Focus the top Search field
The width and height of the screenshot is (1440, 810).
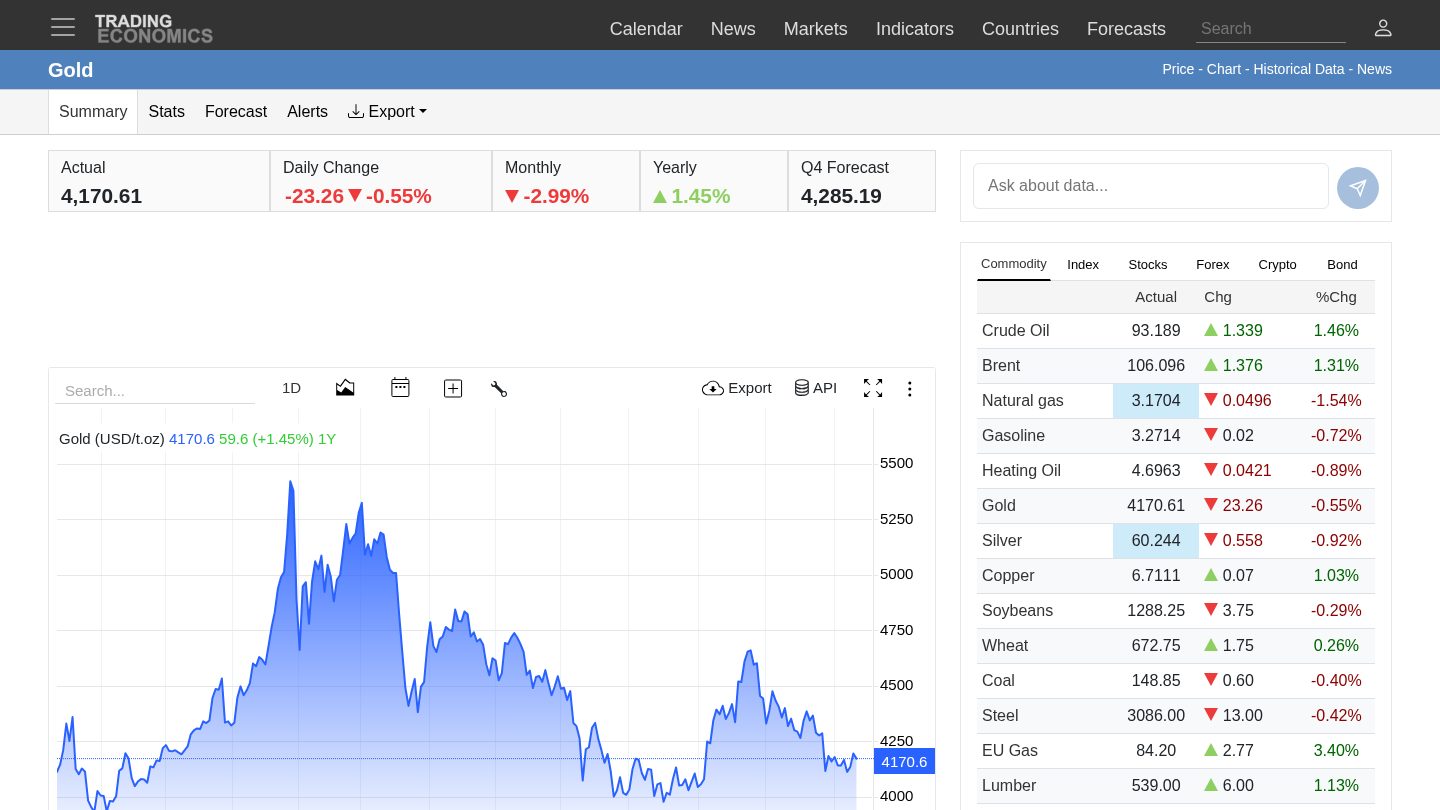pos(1271,29)
